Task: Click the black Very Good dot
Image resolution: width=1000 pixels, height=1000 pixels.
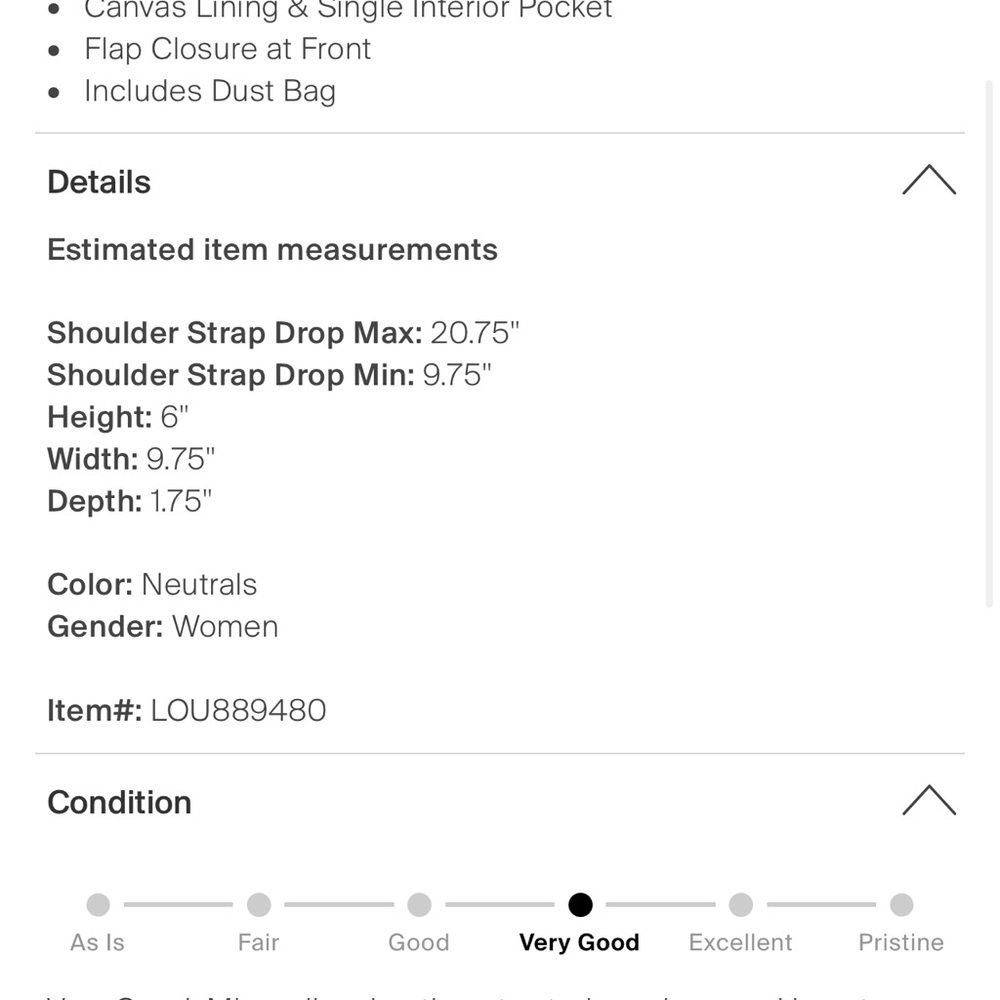Action: point(580,905)
